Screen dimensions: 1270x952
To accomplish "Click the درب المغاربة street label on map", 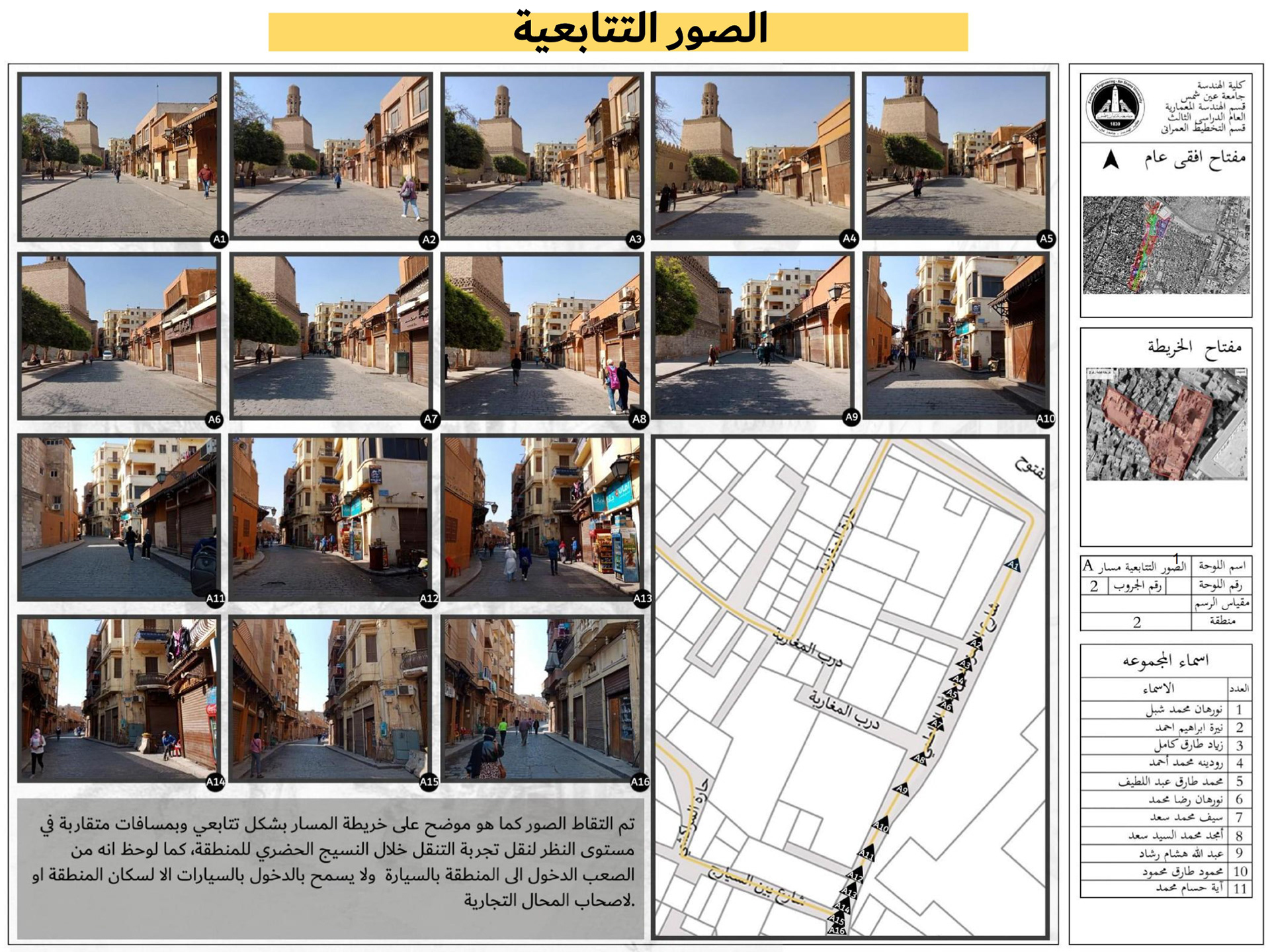I will point(843,712).
